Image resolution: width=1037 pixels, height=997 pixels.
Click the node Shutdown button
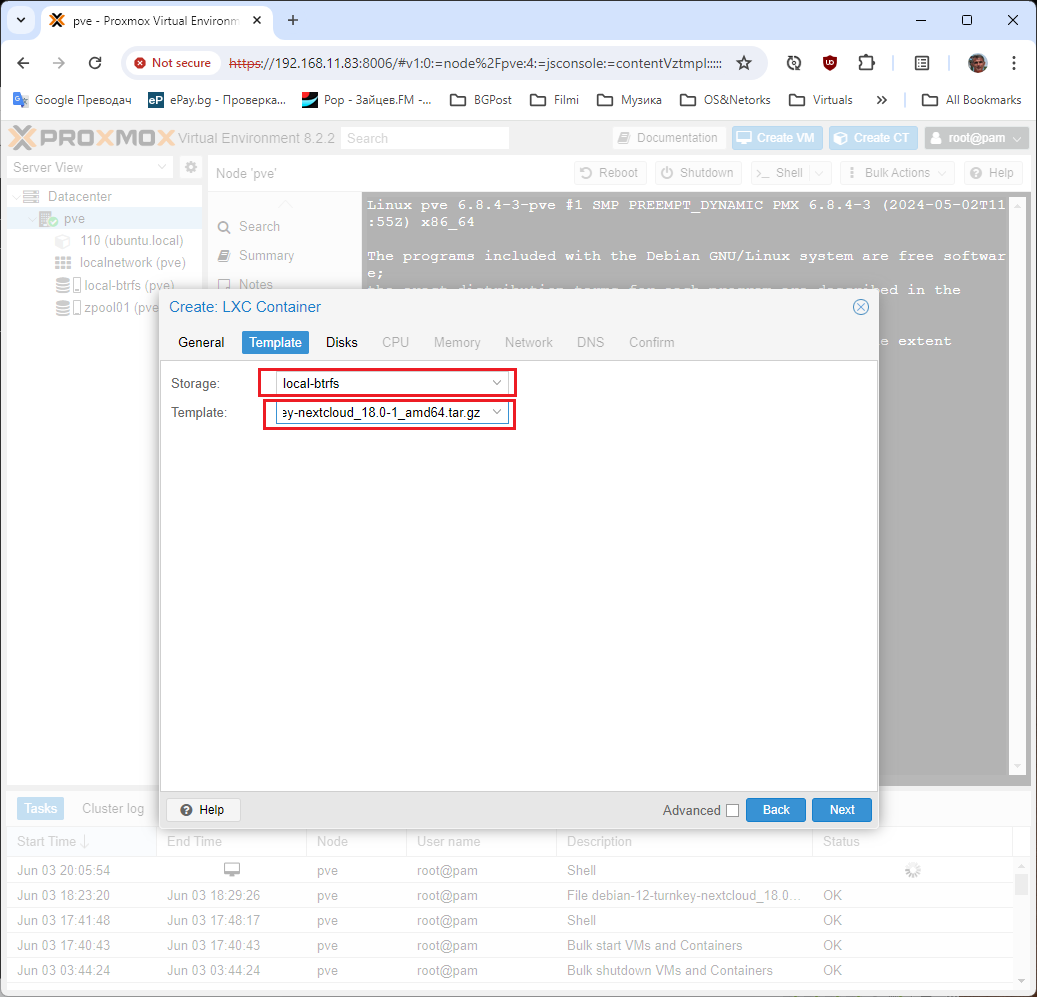(x=698, y=173)
